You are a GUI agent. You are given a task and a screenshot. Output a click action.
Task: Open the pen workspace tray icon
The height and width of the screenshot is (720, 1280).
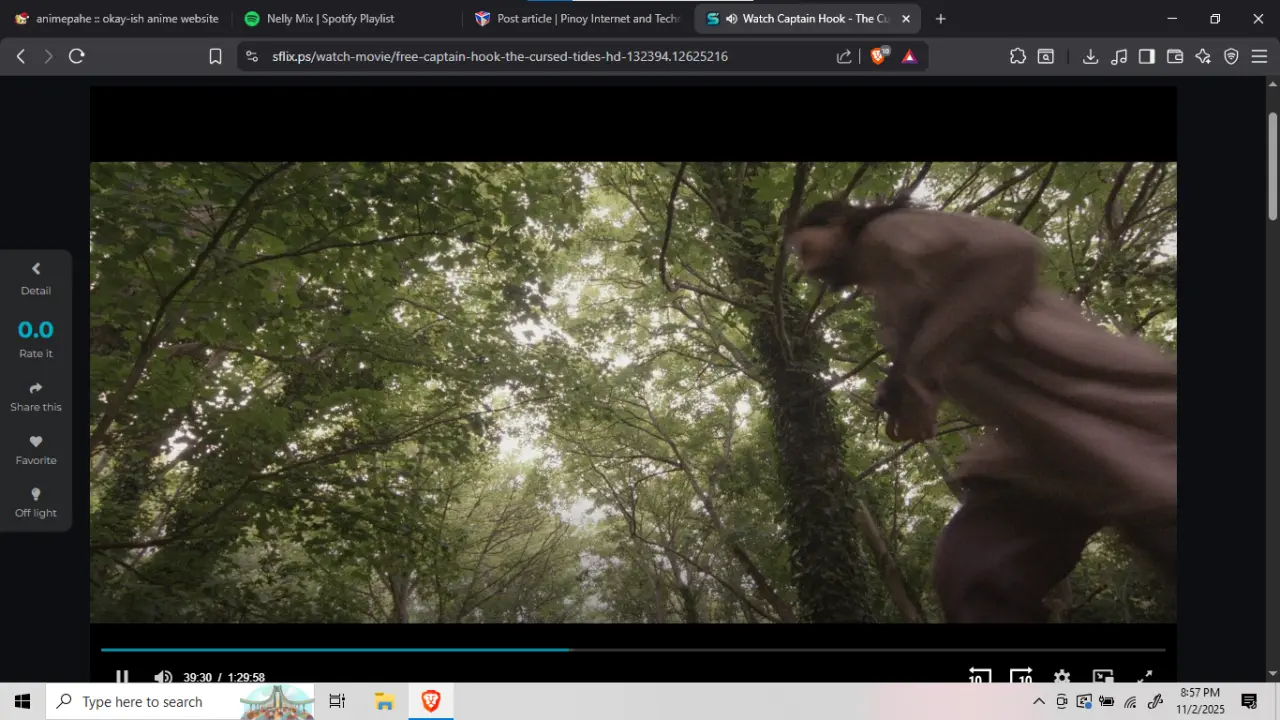tap(1155, 702)
